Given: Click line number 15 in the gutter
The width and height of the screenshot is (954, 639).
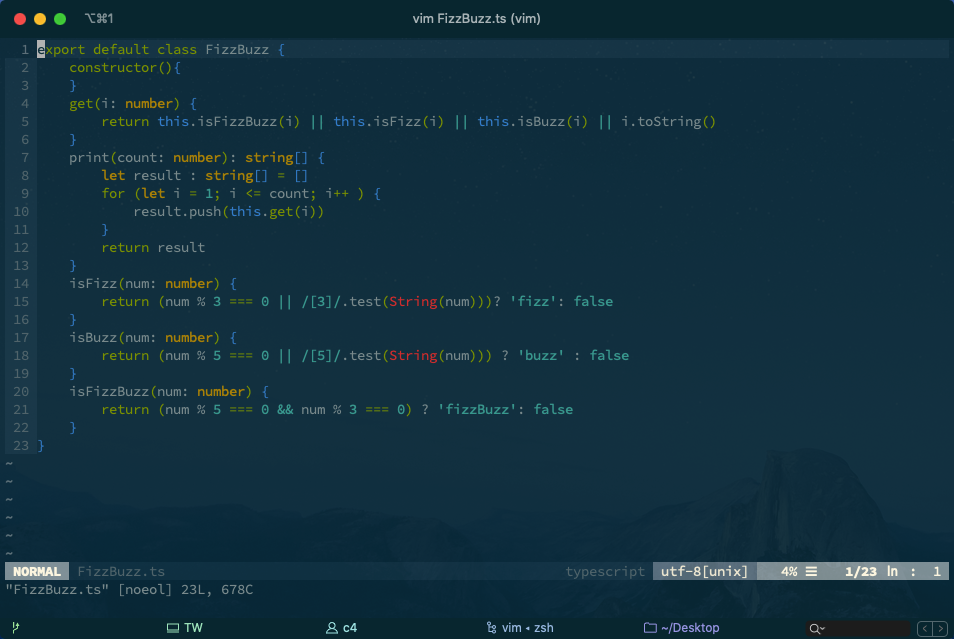Looking at the screenshot, I should (20, 301).
